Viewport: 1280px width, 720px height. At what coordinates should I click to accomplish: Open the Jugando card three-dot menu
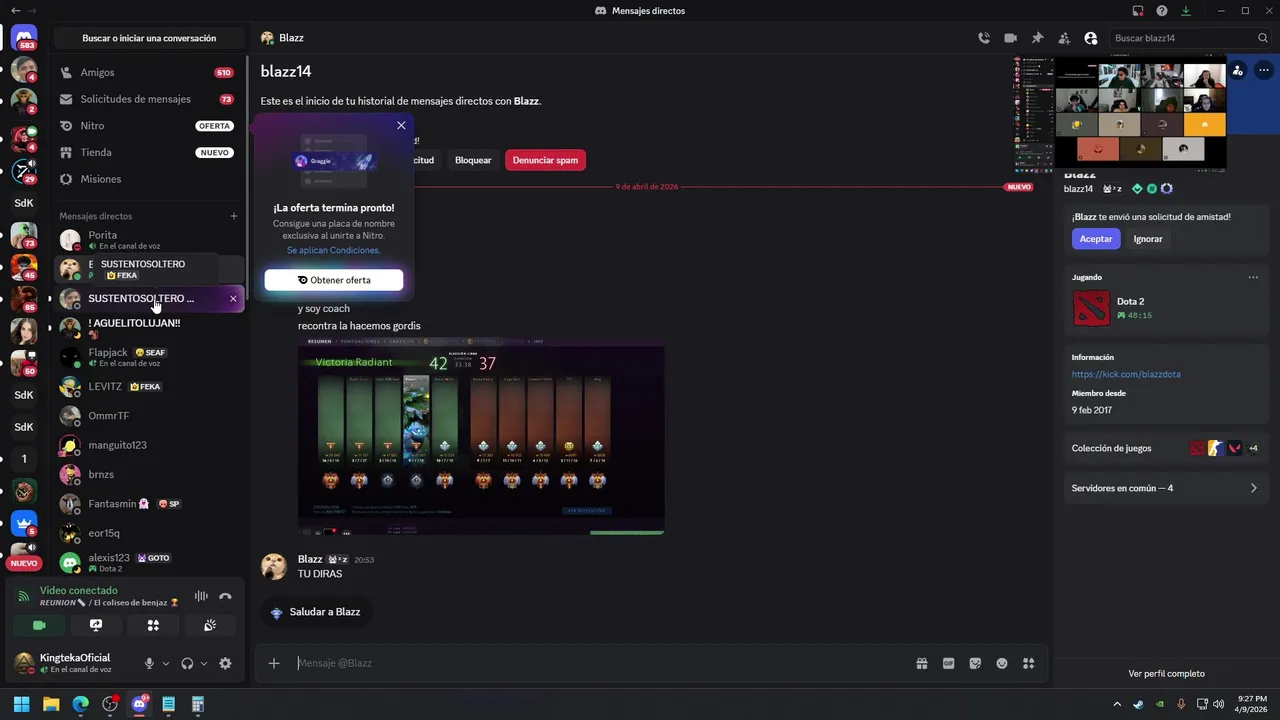[x=1253, y=277]
